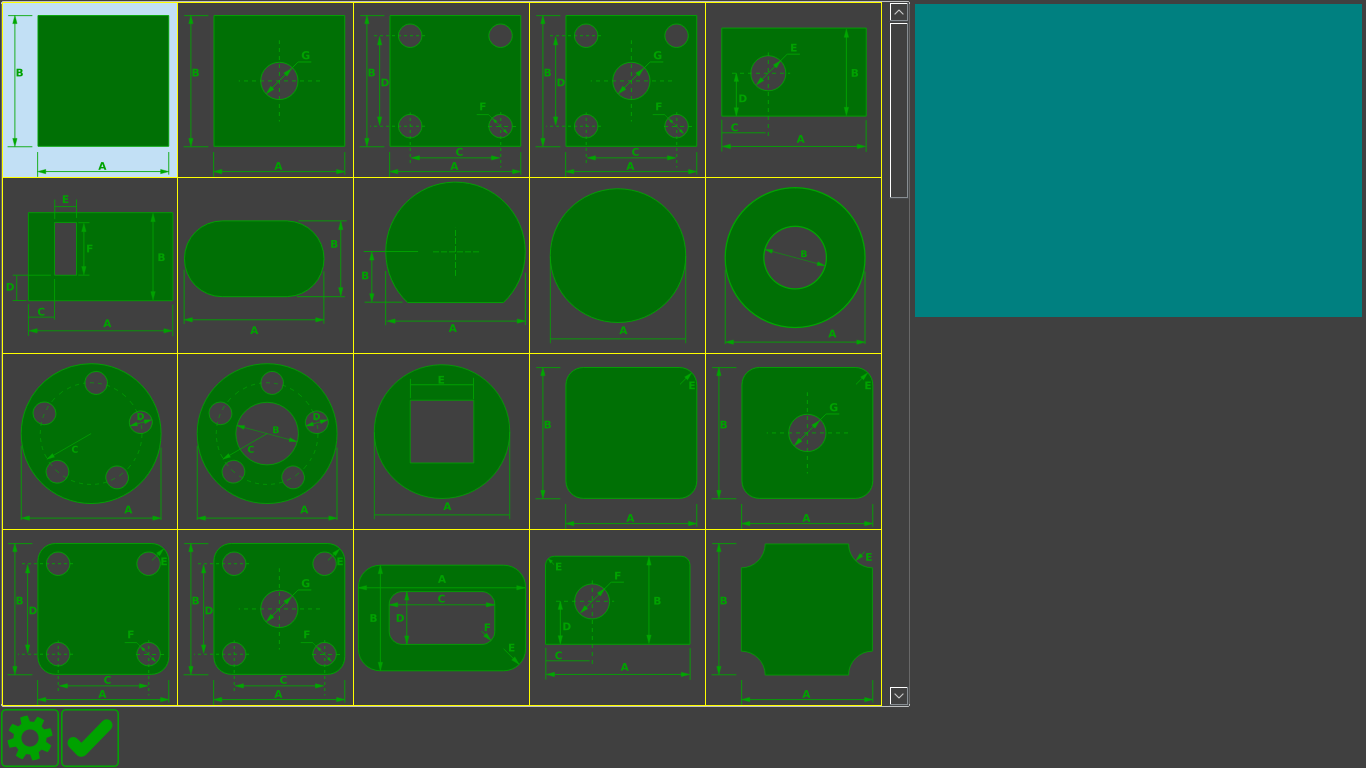1366x768 pixels.
Task: Pick circle with flat bottom shape
Action: click(x=442, y=266)
